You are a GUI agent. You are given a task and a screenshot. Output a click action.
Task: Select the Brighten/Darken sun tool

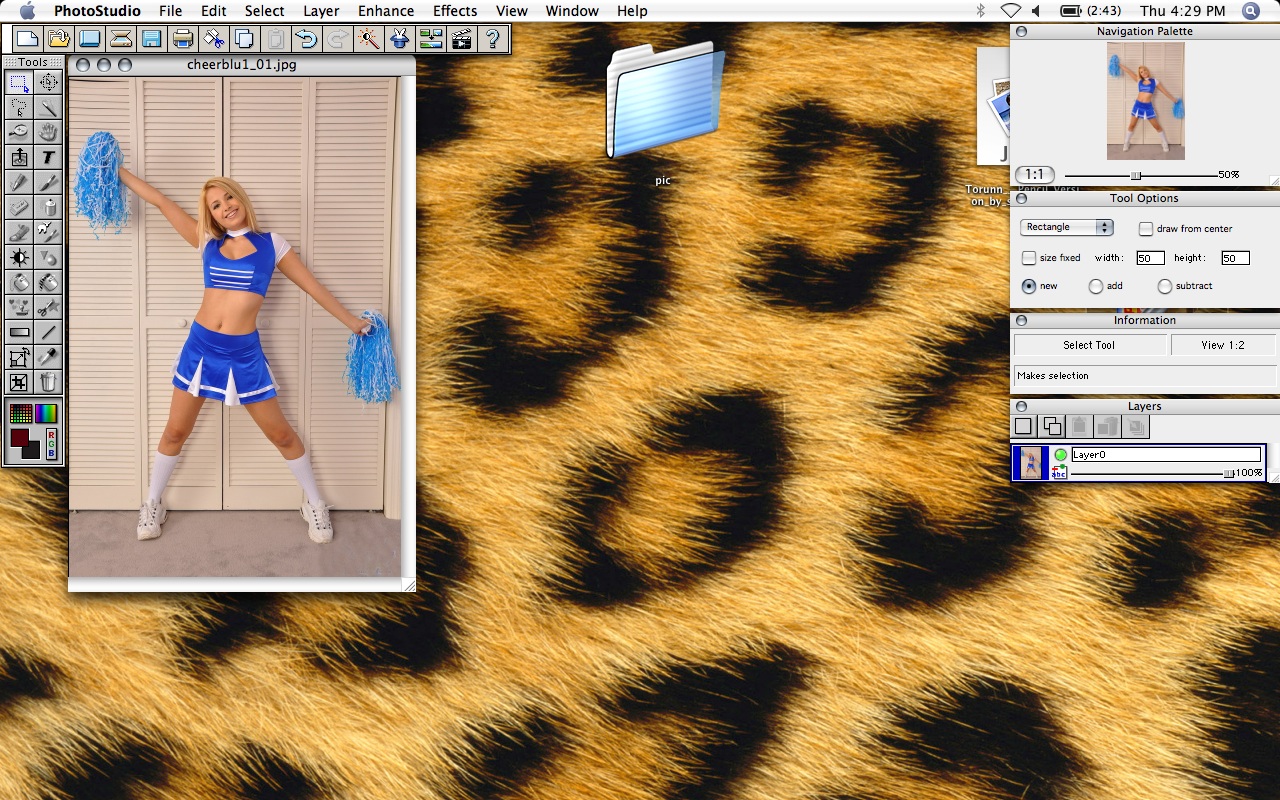(x=19, y=257)
